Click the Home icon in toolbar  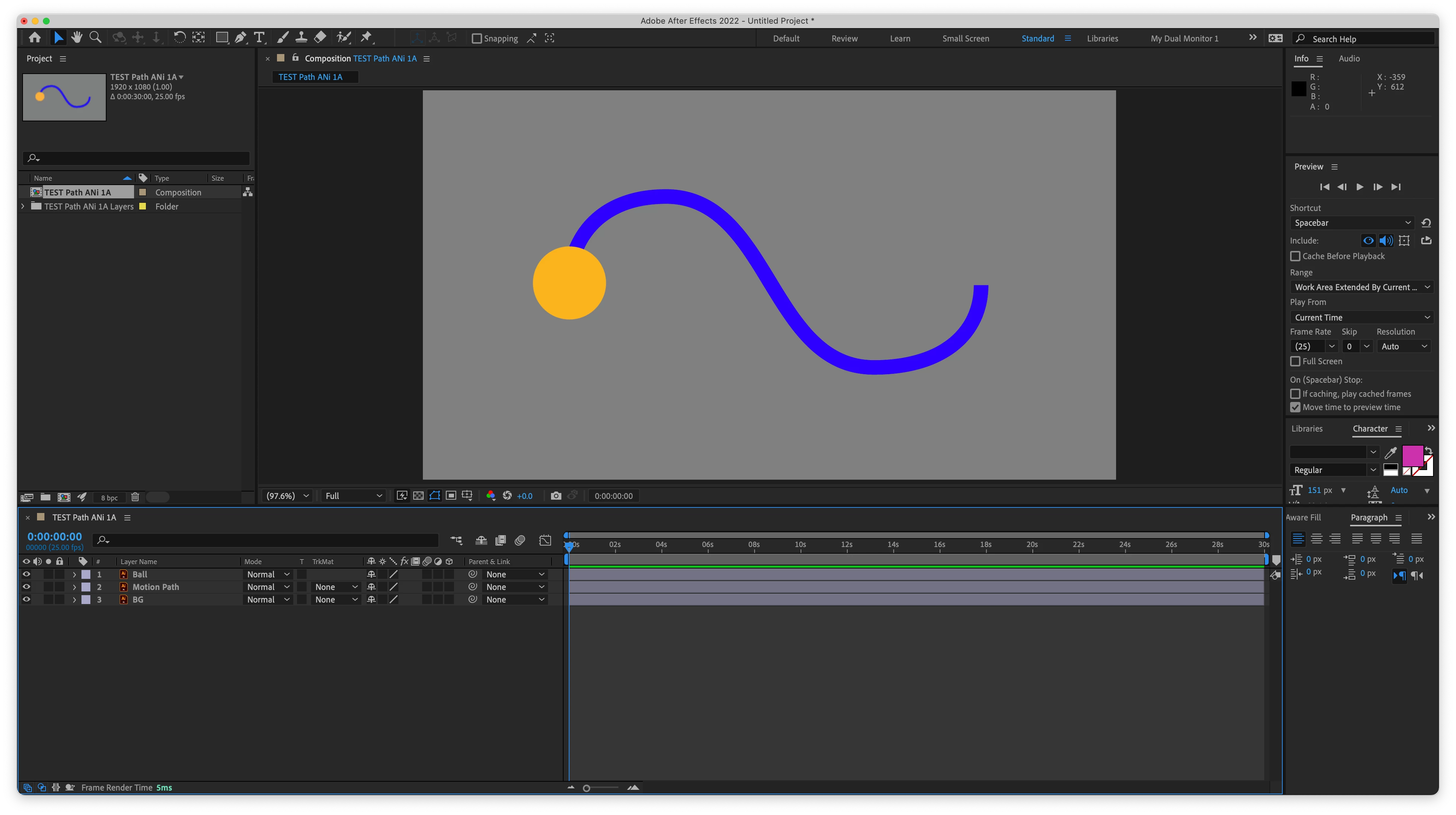tap(34, 38)
